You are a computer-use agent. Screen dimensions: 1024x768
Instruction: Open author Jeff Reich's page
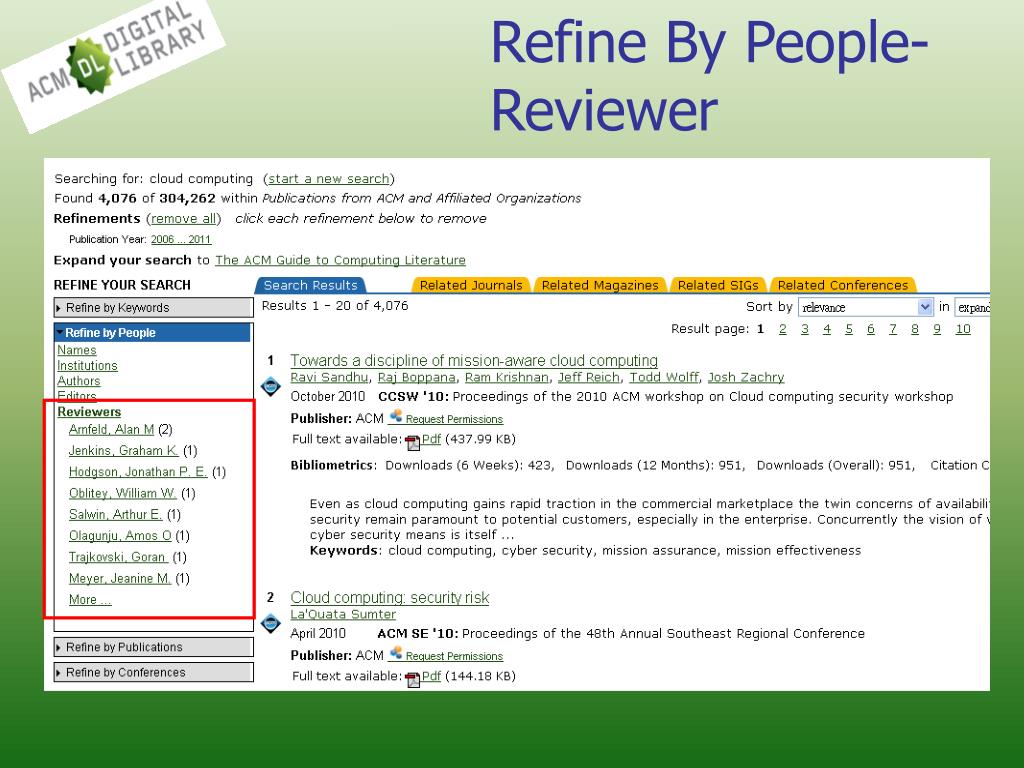click(588, 377)
